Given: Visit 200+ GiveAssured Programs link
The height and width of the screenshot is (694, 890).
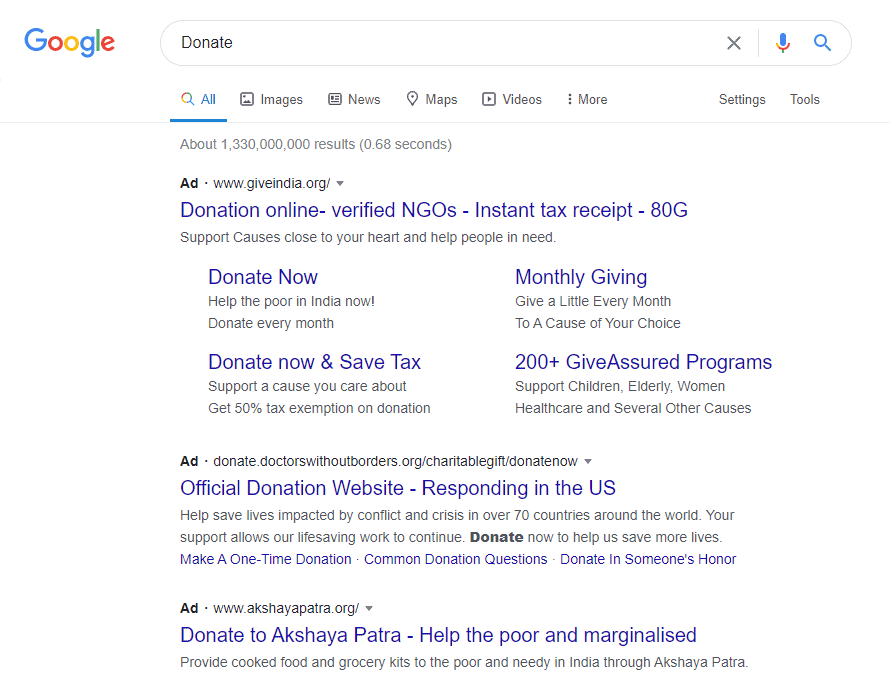Looking at the screenshot, I should click(643, 362).
